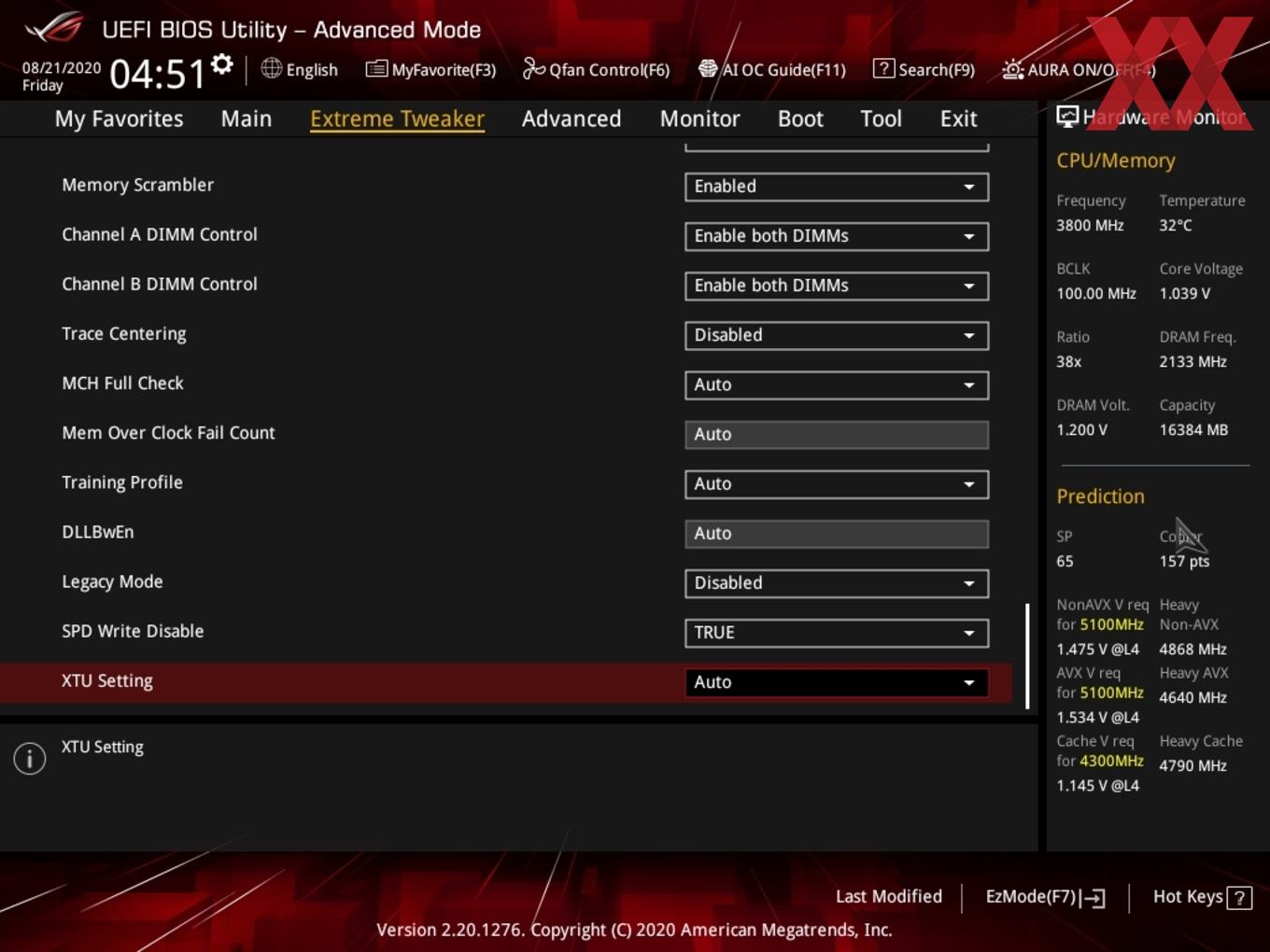Click the Mem Over Clock Fail Count field
This screenshot has width=1270, height=952.
tap(837, 434)
